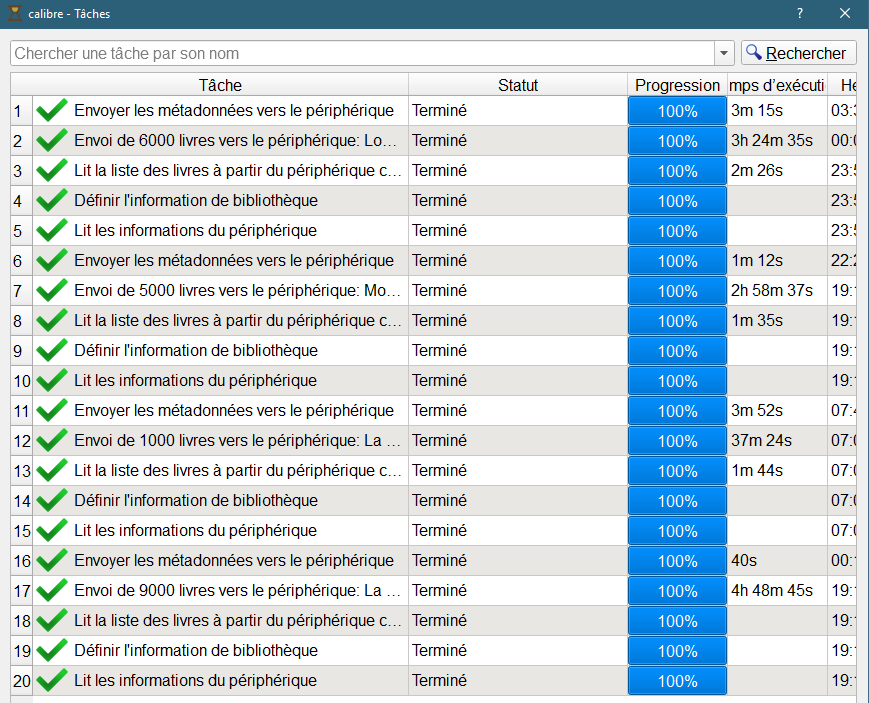This screenshot has height=703, width=869.
Task: Click the green checkmark icon in row 20
Action: [52, 680]
